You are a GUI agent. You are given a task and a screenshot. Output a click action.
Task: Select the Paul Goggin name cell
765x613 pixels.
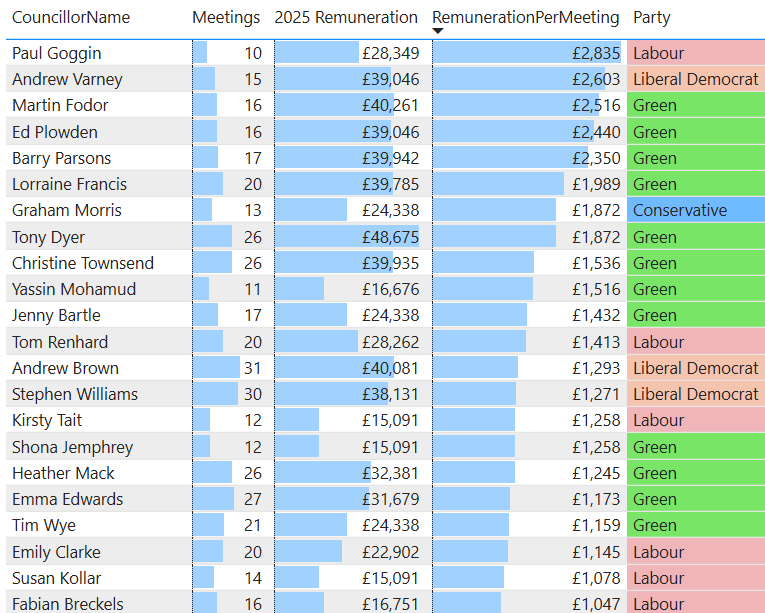click(x=57, y=53)
